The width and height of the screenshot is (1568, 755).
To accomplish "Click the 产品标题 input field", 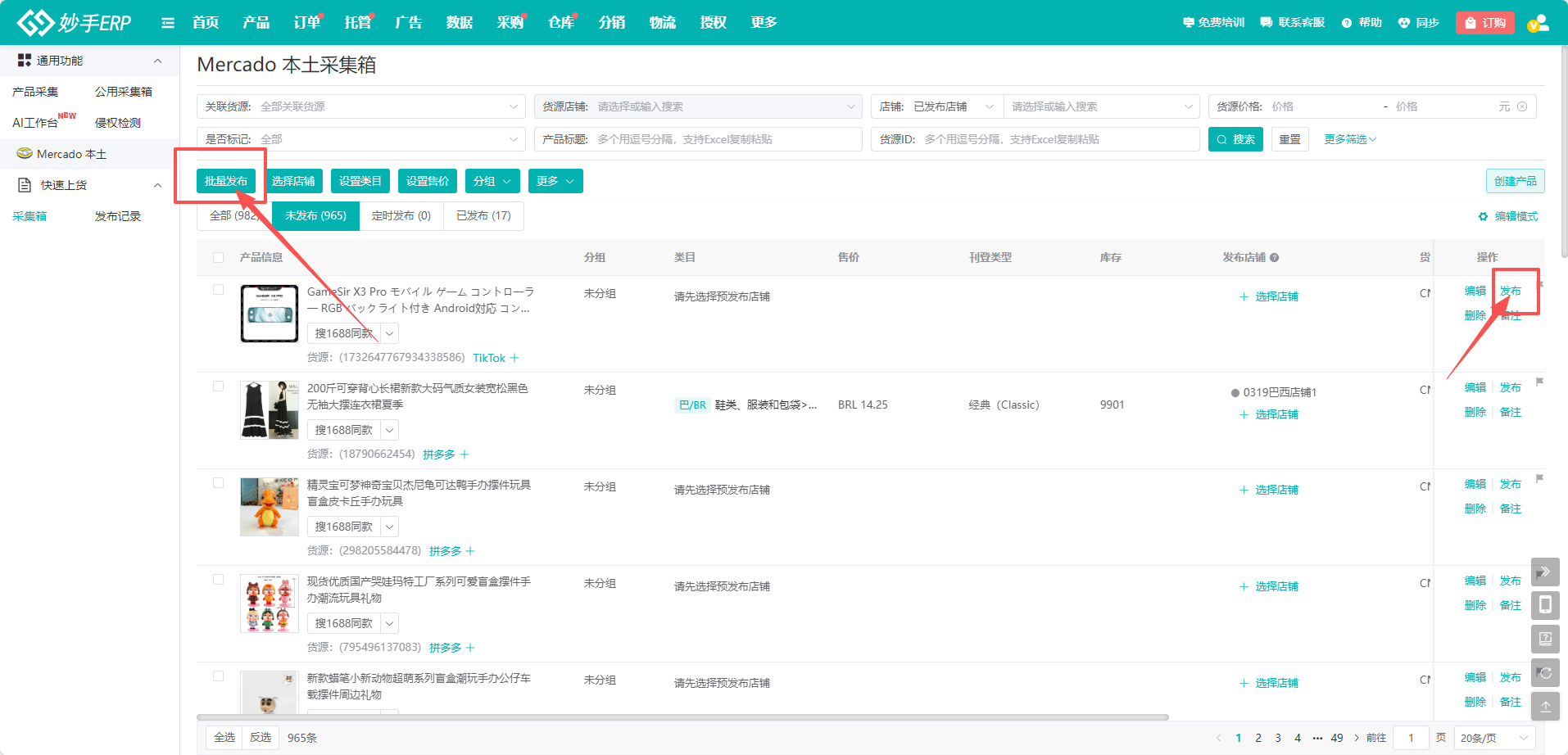I will pyautogui.click(x=725, y=139).
